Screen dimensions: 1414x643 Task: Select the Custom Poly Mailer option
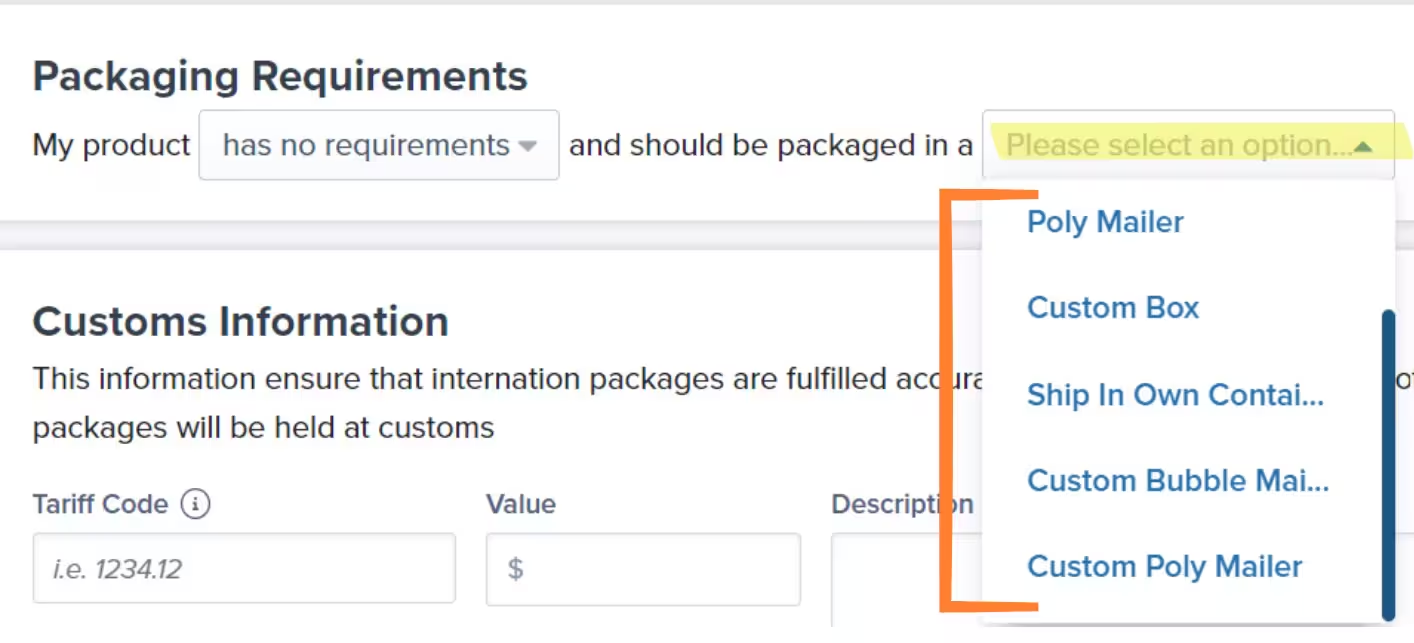point(1164,566)
